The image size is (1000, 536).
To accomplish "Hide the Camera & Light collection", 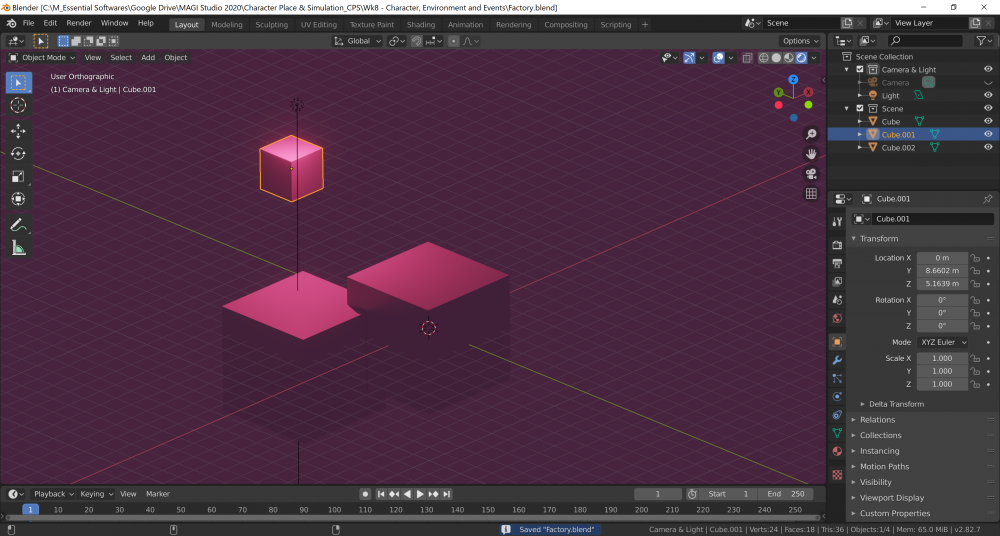I will pos(988,69).
